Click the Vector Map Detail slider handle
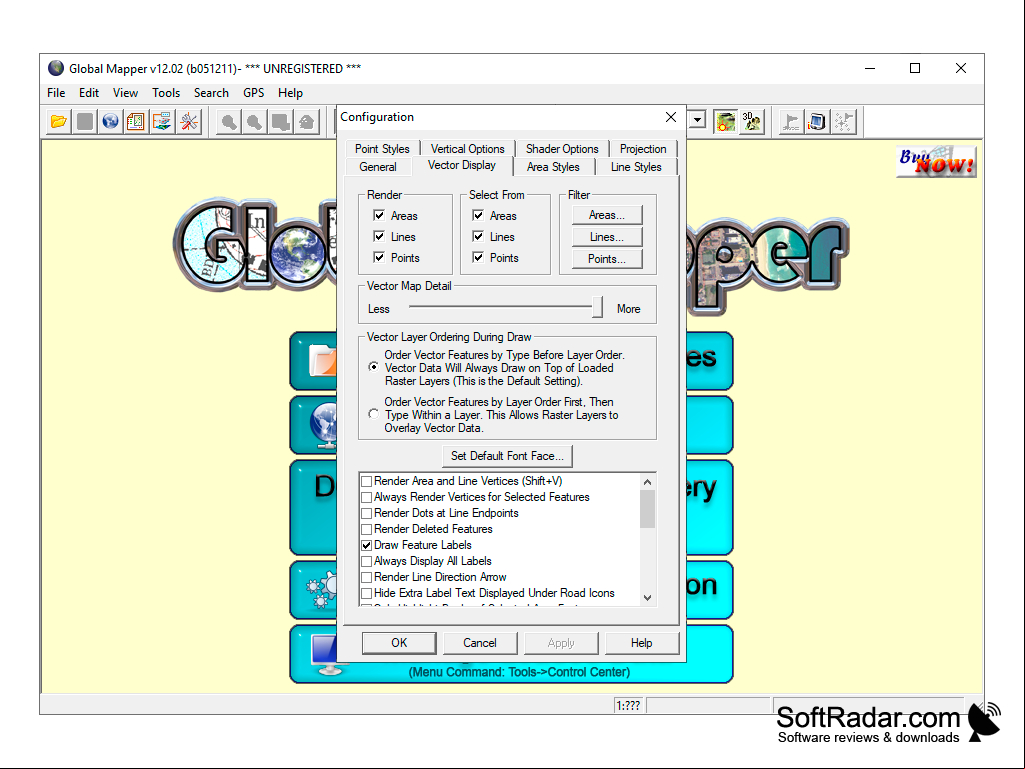This screenshot has width=1025, height=769. click(597, 307)
